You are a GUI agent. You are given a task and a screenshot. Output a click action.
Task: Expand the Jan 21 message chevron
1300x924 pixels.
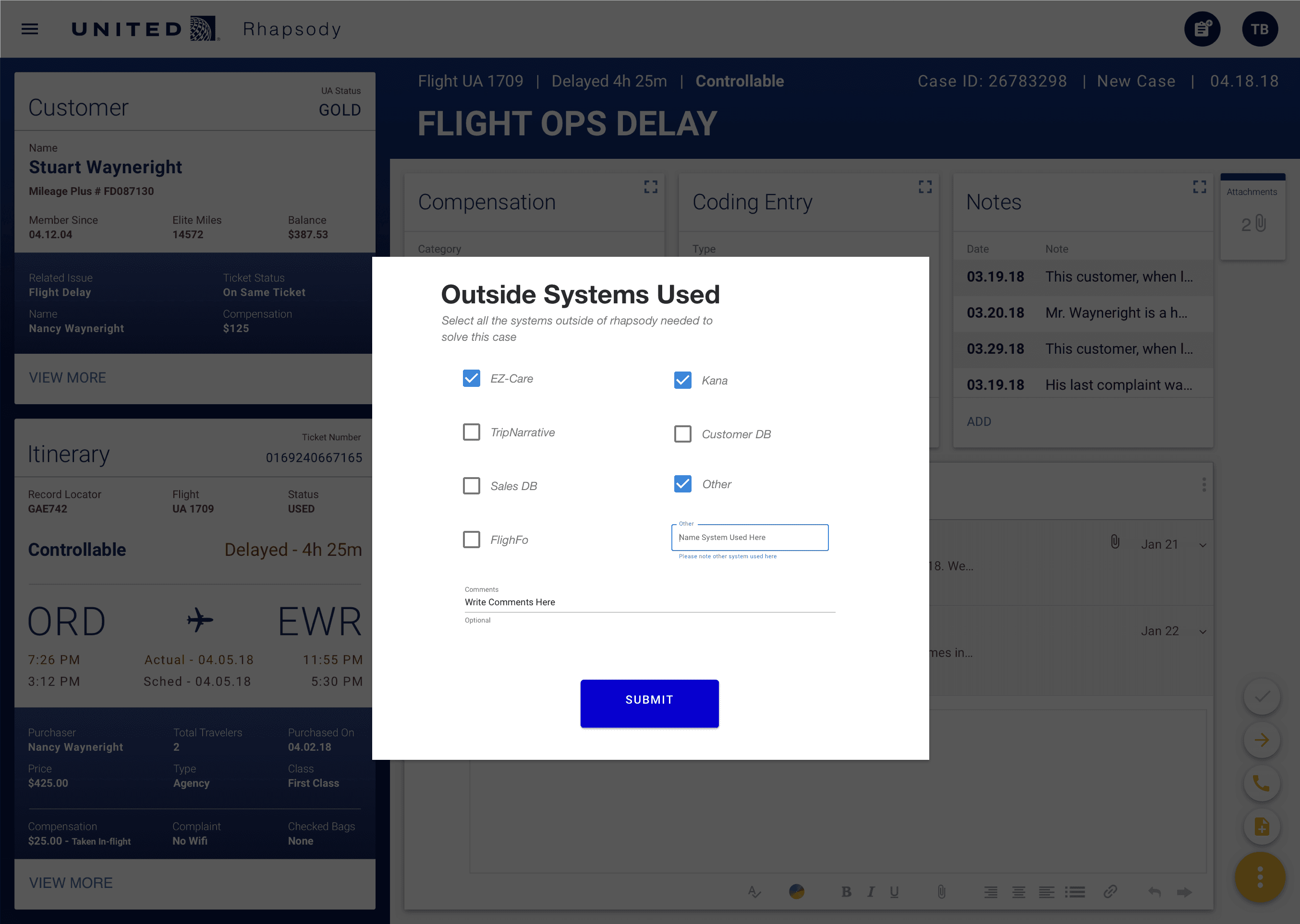[1203, 545]
